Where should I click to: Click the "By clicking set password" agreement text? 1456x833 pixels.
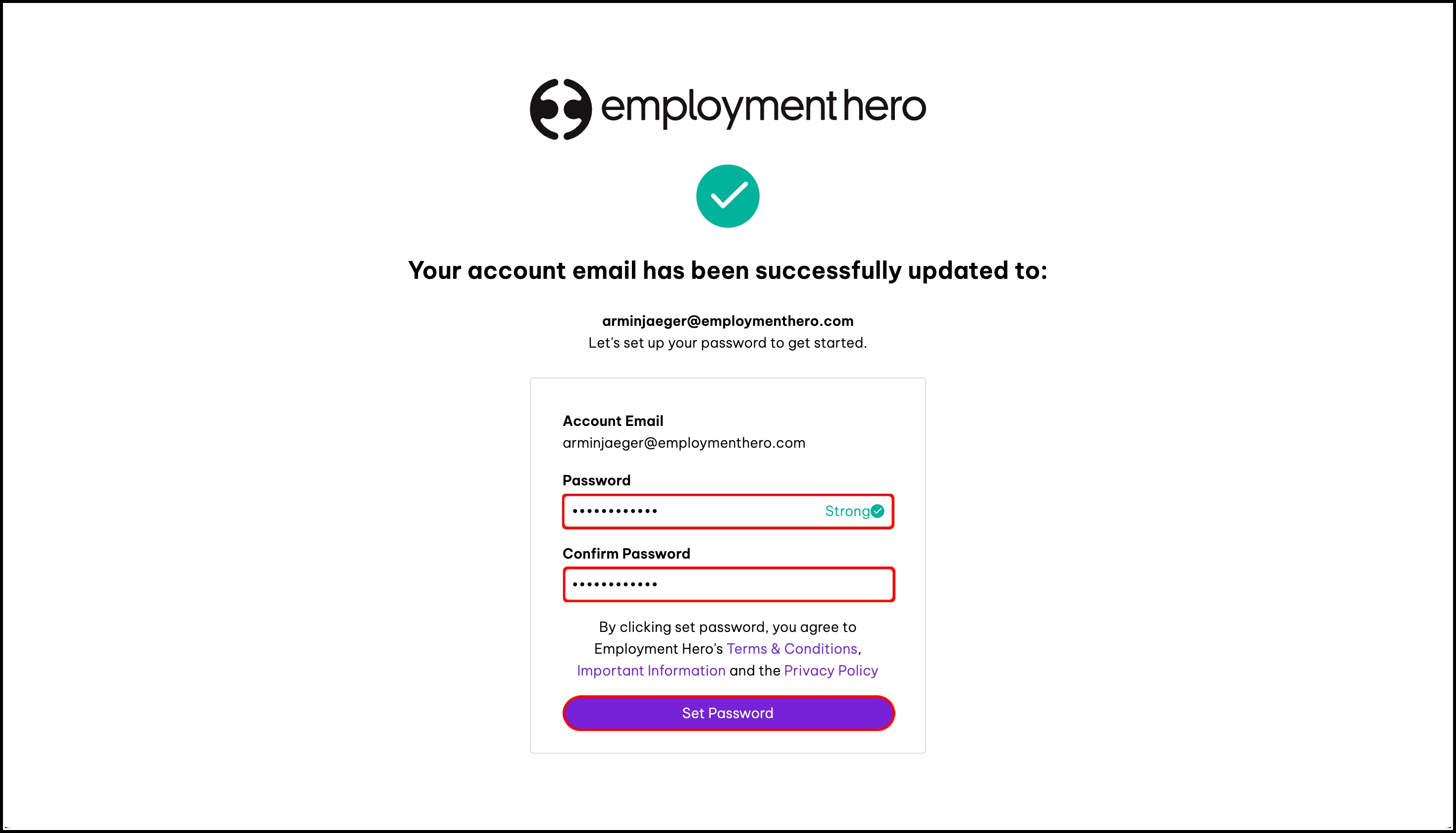pyautogui.click(x=728, y=627)
